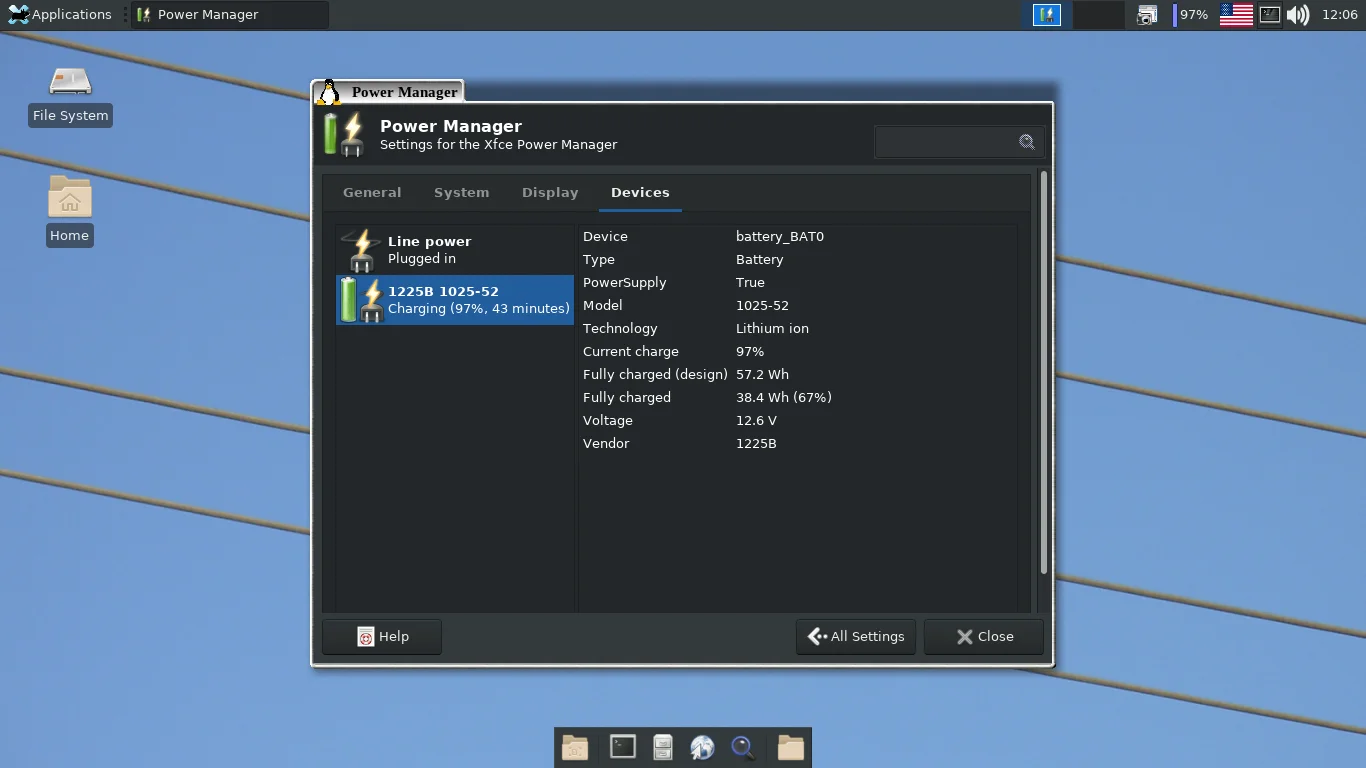
Task: Click the volume speaker icon
Action: pos(1298,14)
